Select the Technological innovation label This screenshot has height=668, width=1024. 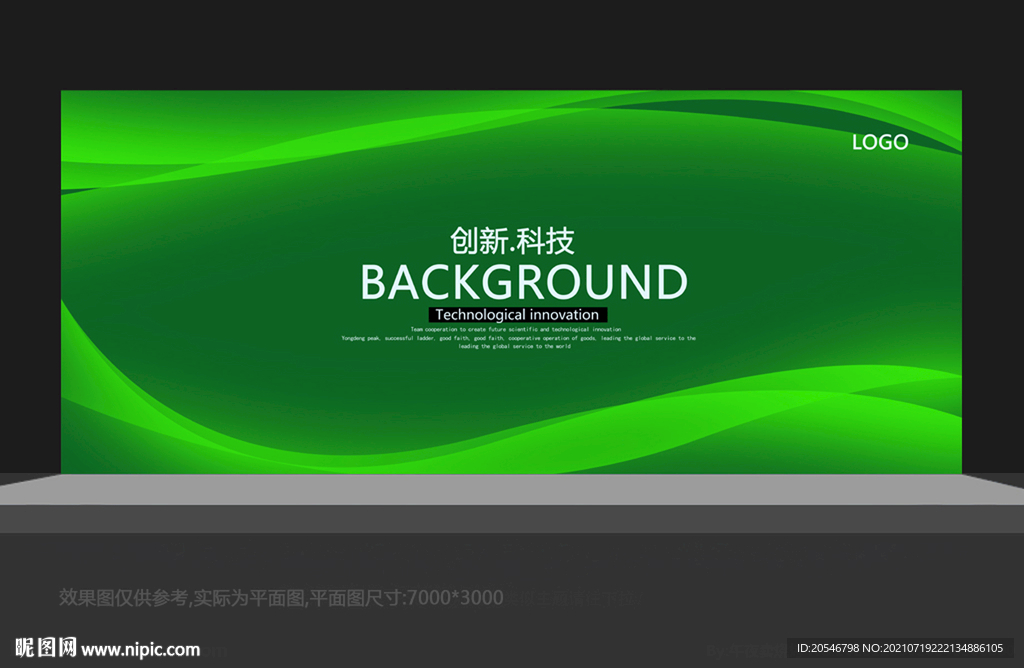(x=517, y=315)
